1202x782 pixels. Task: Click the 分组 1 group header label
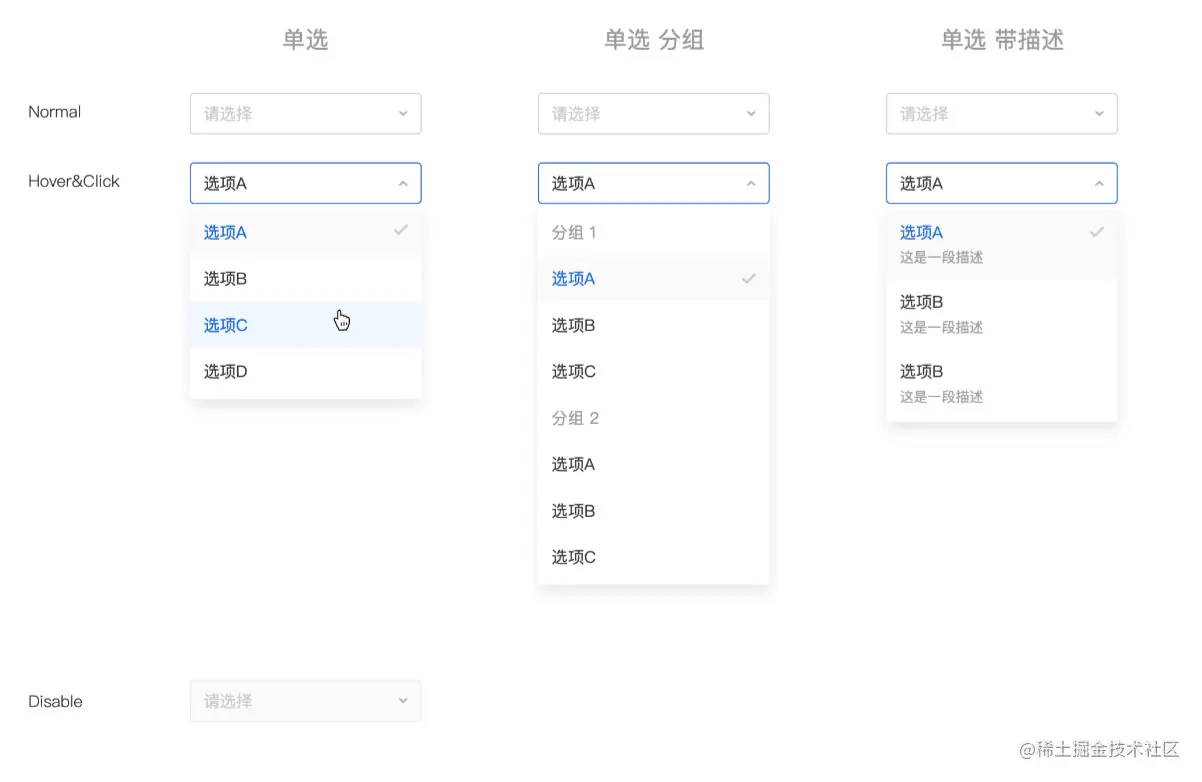(574, 233)
